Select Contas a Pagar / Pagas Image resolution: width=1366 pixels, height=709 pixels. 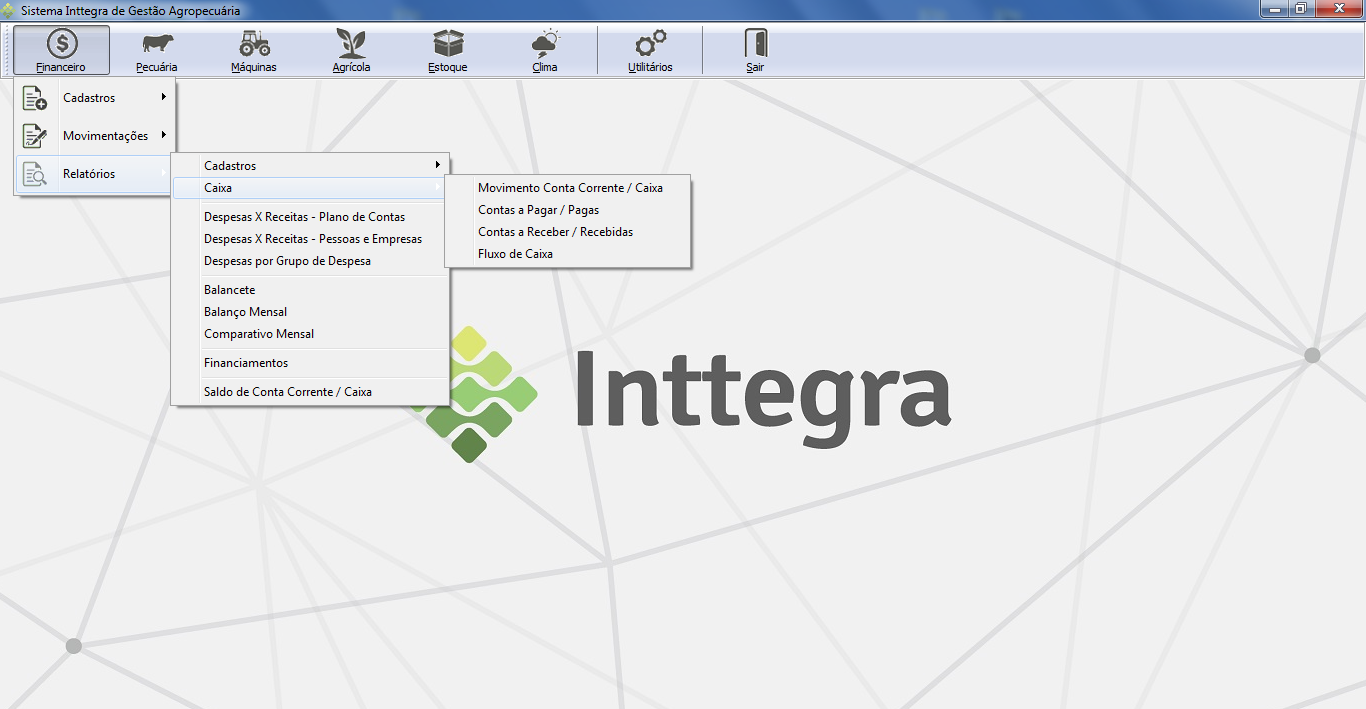(538, 210)
